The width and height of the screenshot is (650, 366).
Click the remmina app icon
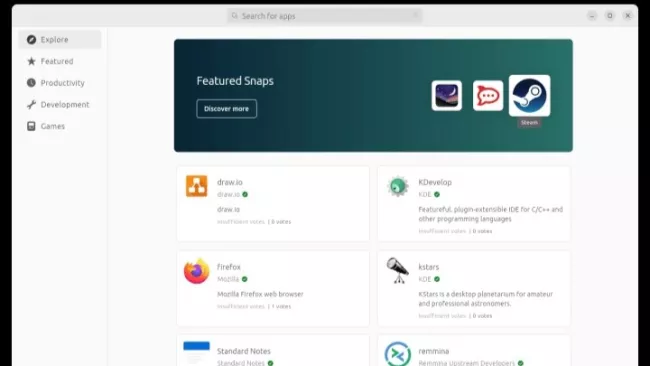[398, 354]
